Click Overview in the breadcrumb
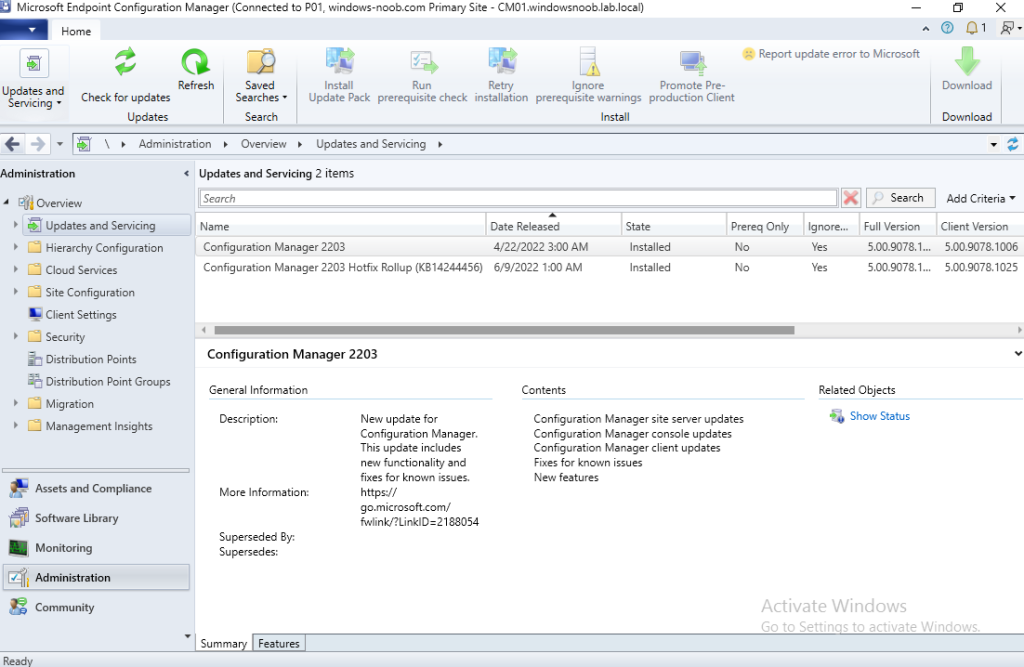Viewport: 1024px width, 667px height. pyautogui.click(x=263, y=144)
